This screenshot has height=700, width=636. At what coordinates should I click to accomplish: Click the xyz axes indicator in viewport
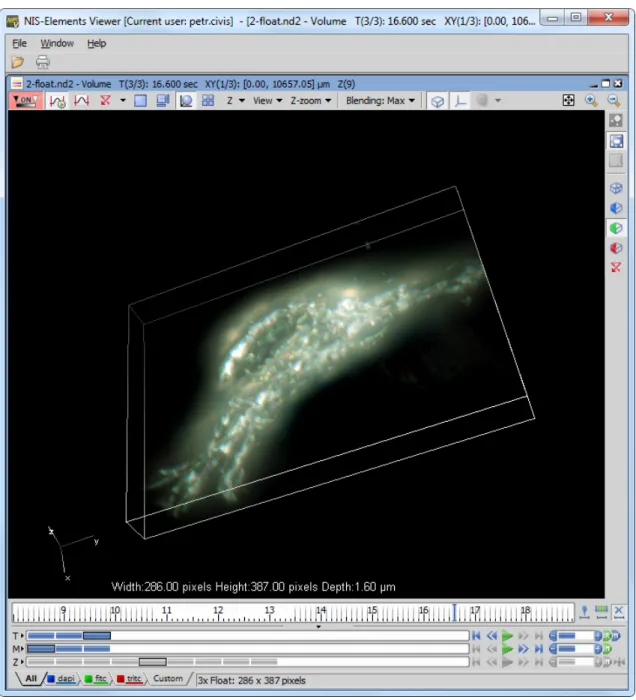pyautogui.click(x=71, y=554)
